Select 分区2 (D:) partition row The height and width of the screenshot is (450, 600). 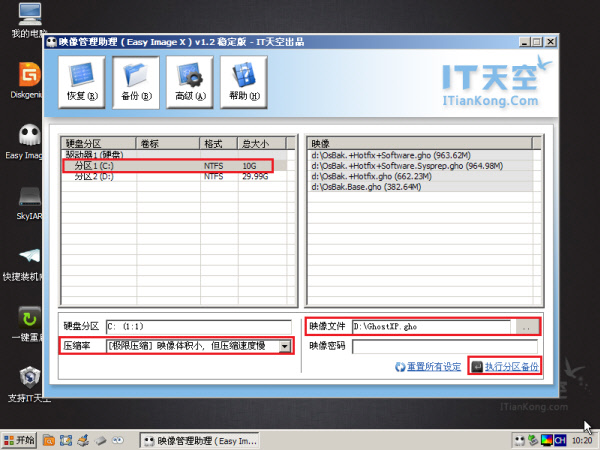[174, 176]
